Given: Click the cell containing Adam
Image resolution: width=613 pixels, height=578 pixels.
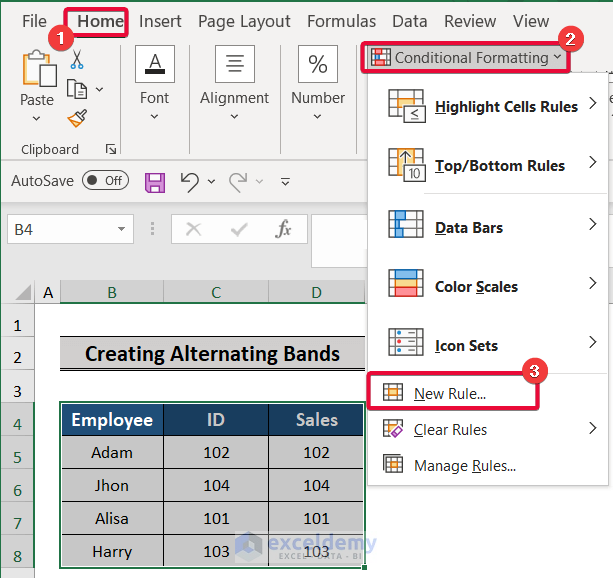Looking at the screenshot, I should tap(112, 452).
